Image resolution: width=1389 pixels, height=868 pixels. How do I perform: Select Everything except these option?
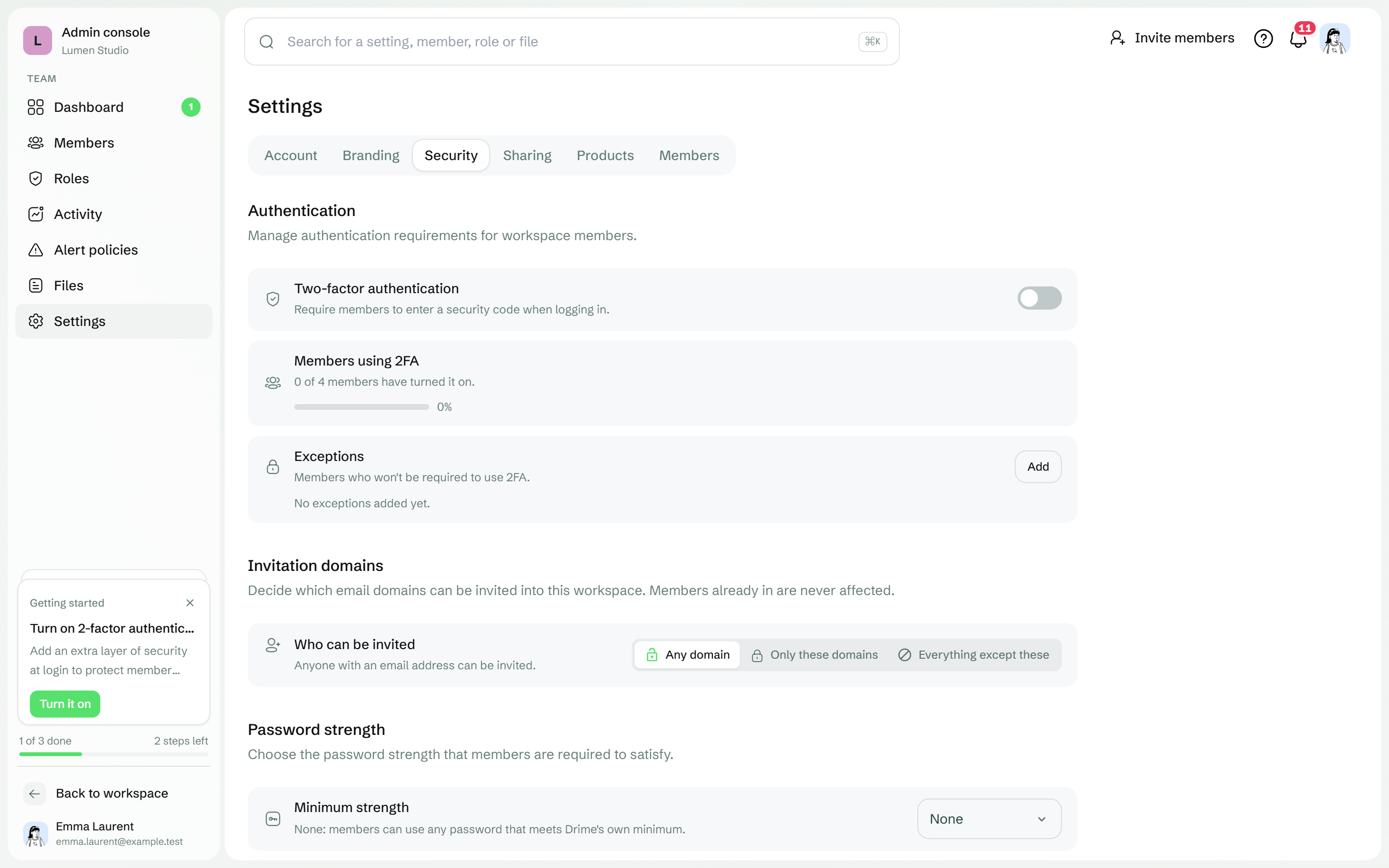(973, 655)
